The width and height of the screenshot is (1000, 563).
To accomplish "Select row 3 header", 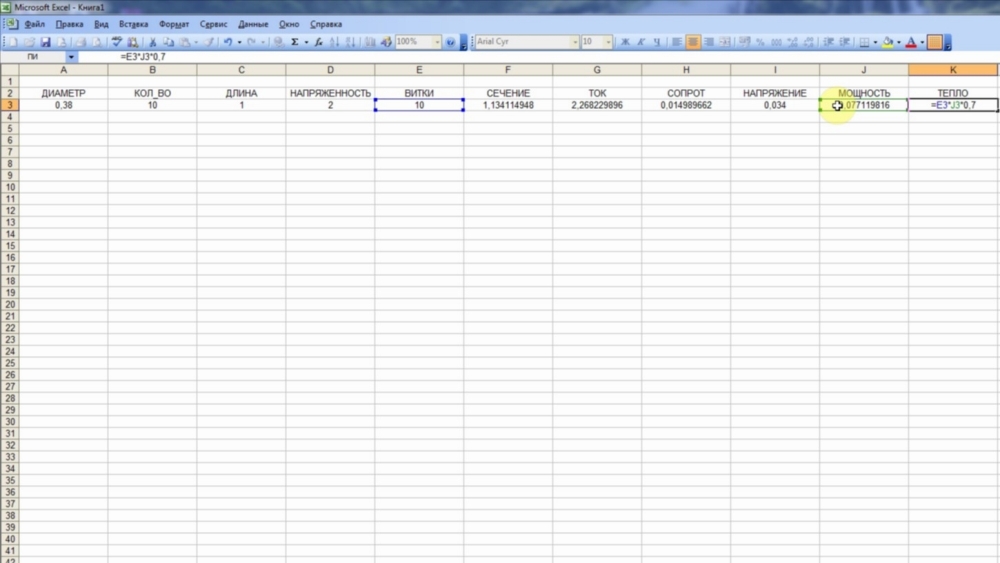I will tap(10, 105).
